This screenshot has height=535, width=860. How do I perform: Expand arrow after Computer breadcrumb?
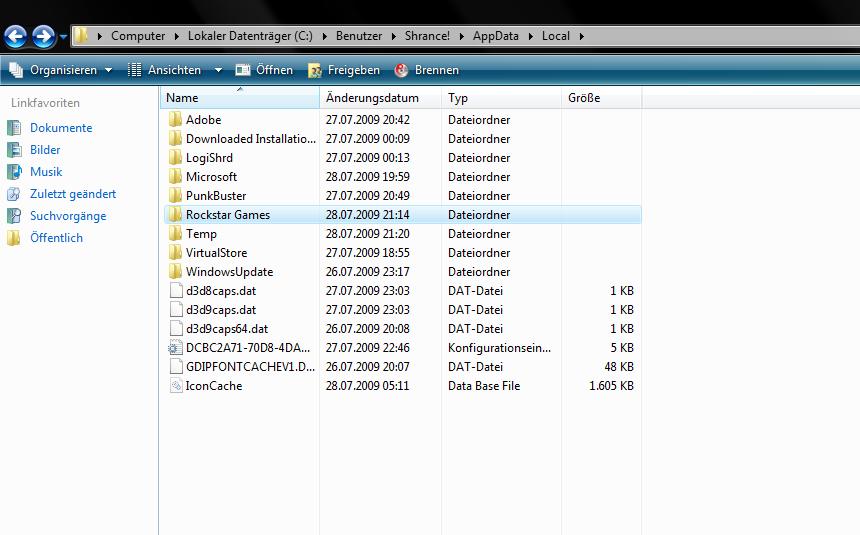tap(177, 37)
